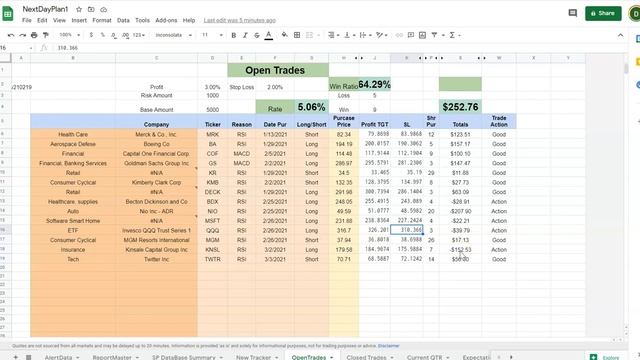Click the merge cells icon

click(309, 36)
